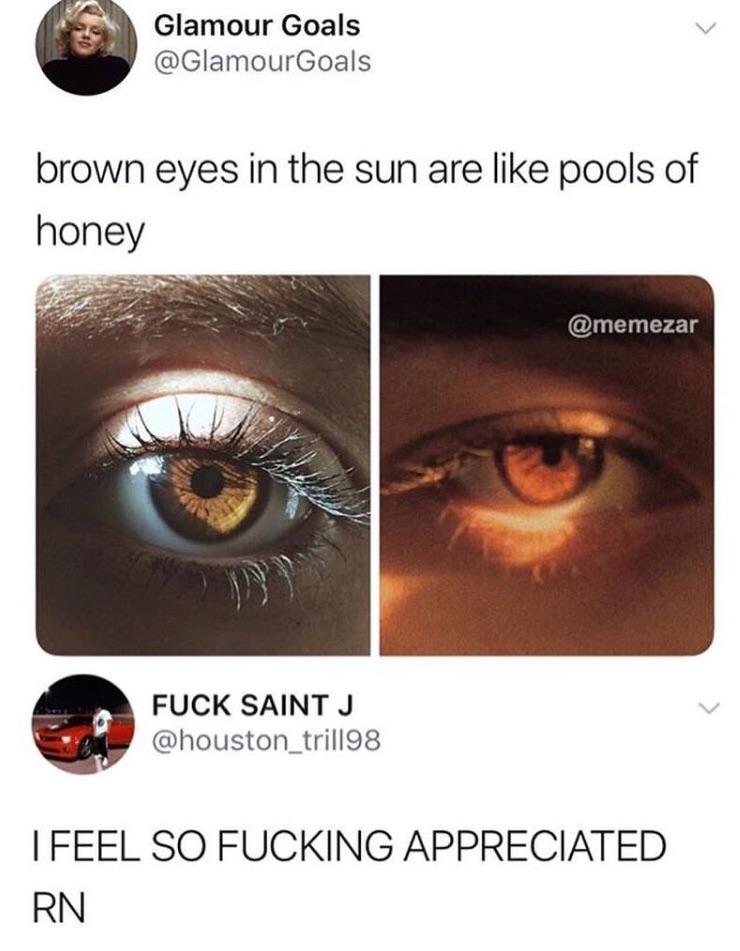Expand the FUCK SAINT J tweet options chevron
Image resolution: width=740 pixels, height=951 pixels.
tap(707, 707)
